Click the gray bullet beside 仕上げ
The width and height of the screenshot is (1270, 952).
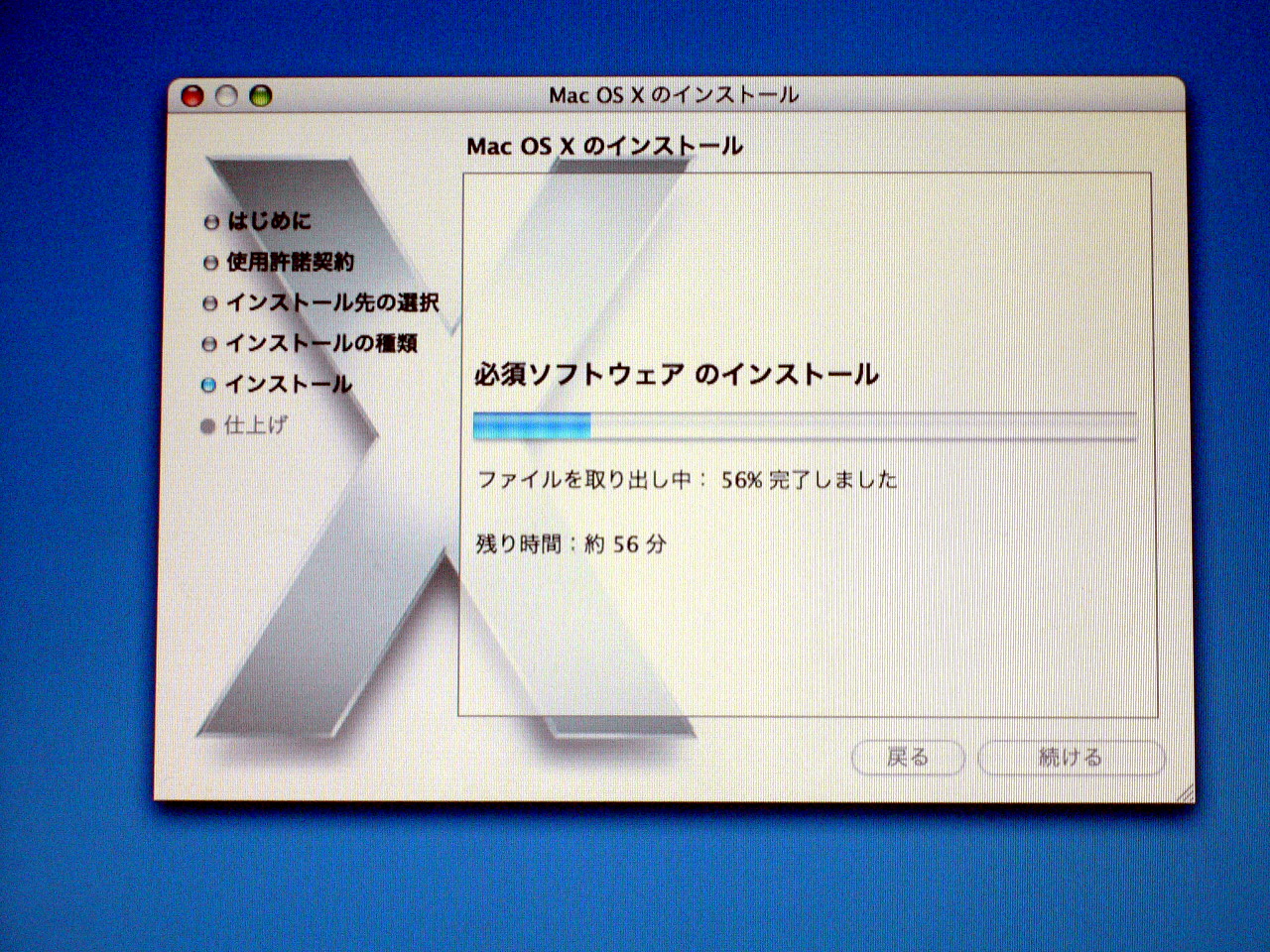(x=207, y=426)
